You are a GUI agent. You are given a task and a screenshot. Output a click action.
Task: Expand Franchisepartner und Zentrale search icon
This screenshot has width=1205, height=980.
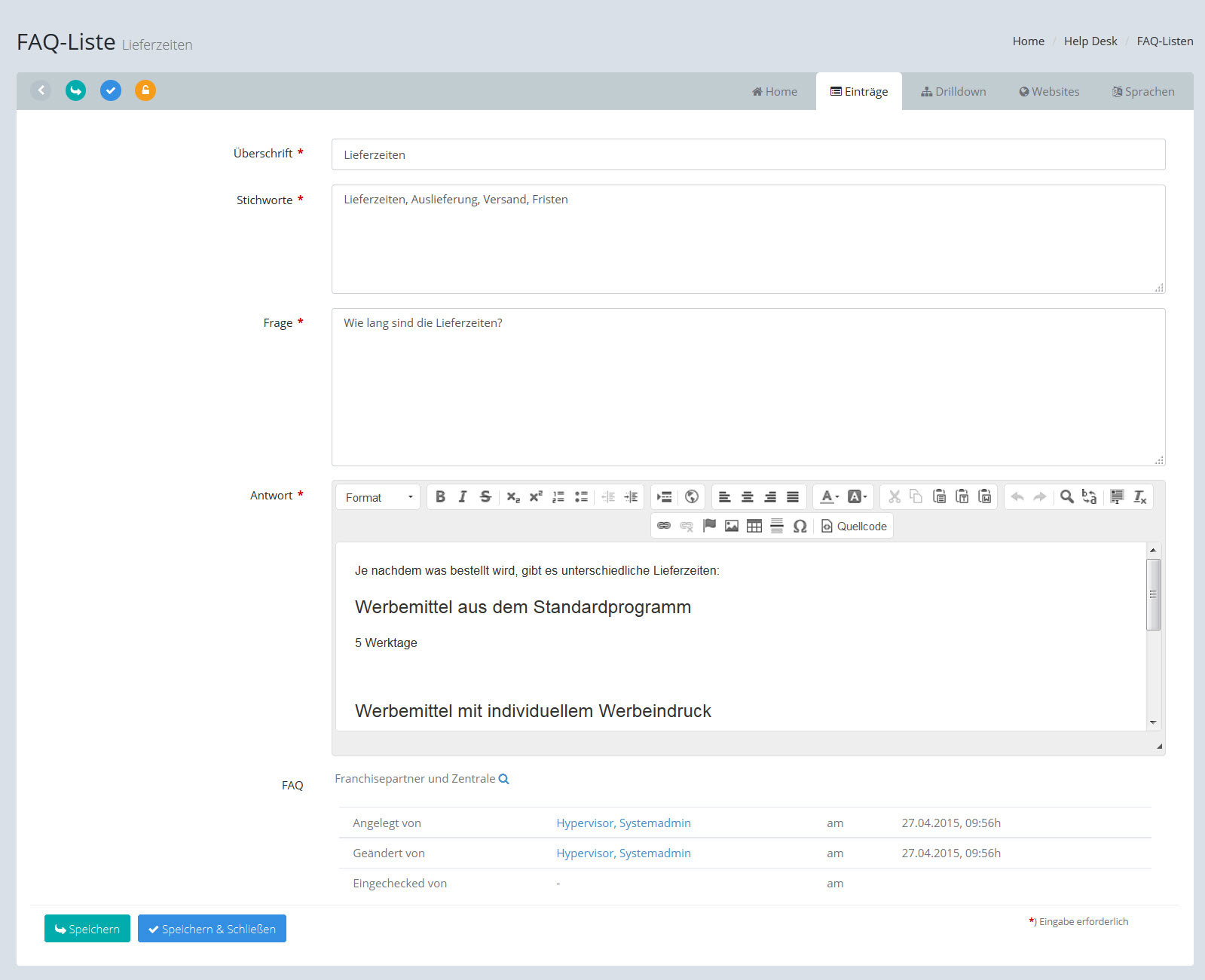click(504, 780)
